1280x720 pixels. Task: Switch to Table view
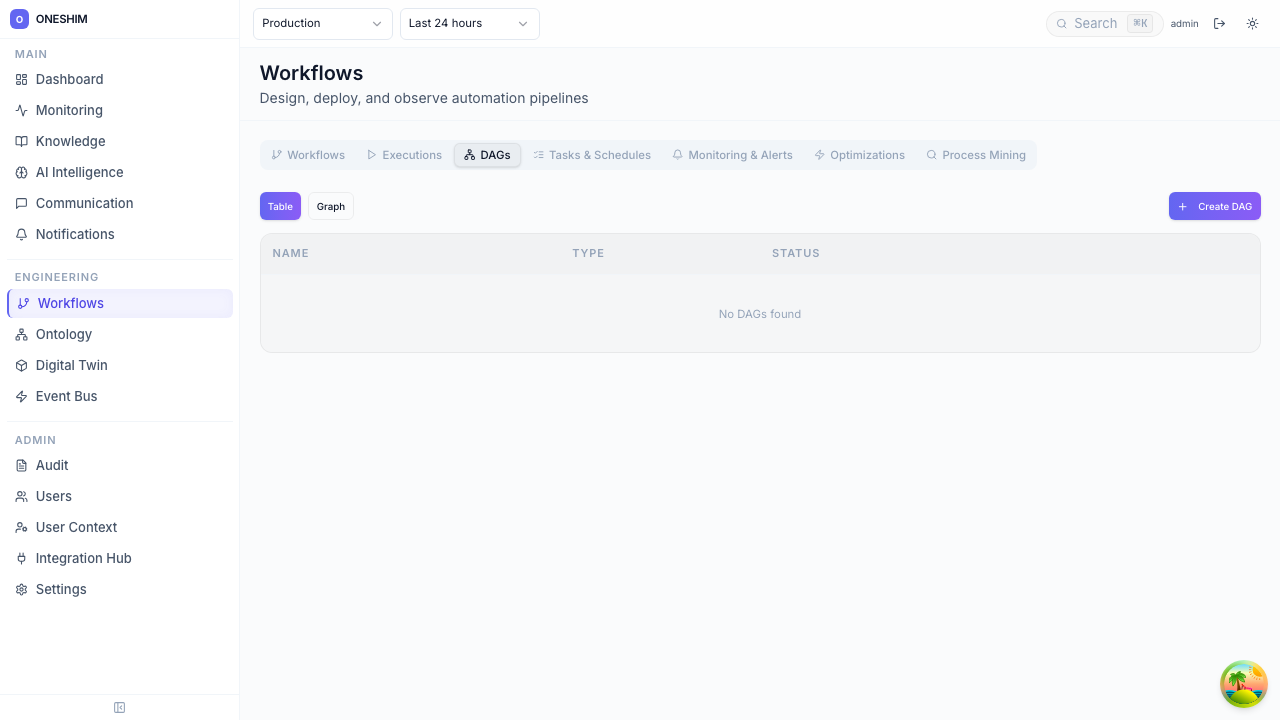point(280,206)
